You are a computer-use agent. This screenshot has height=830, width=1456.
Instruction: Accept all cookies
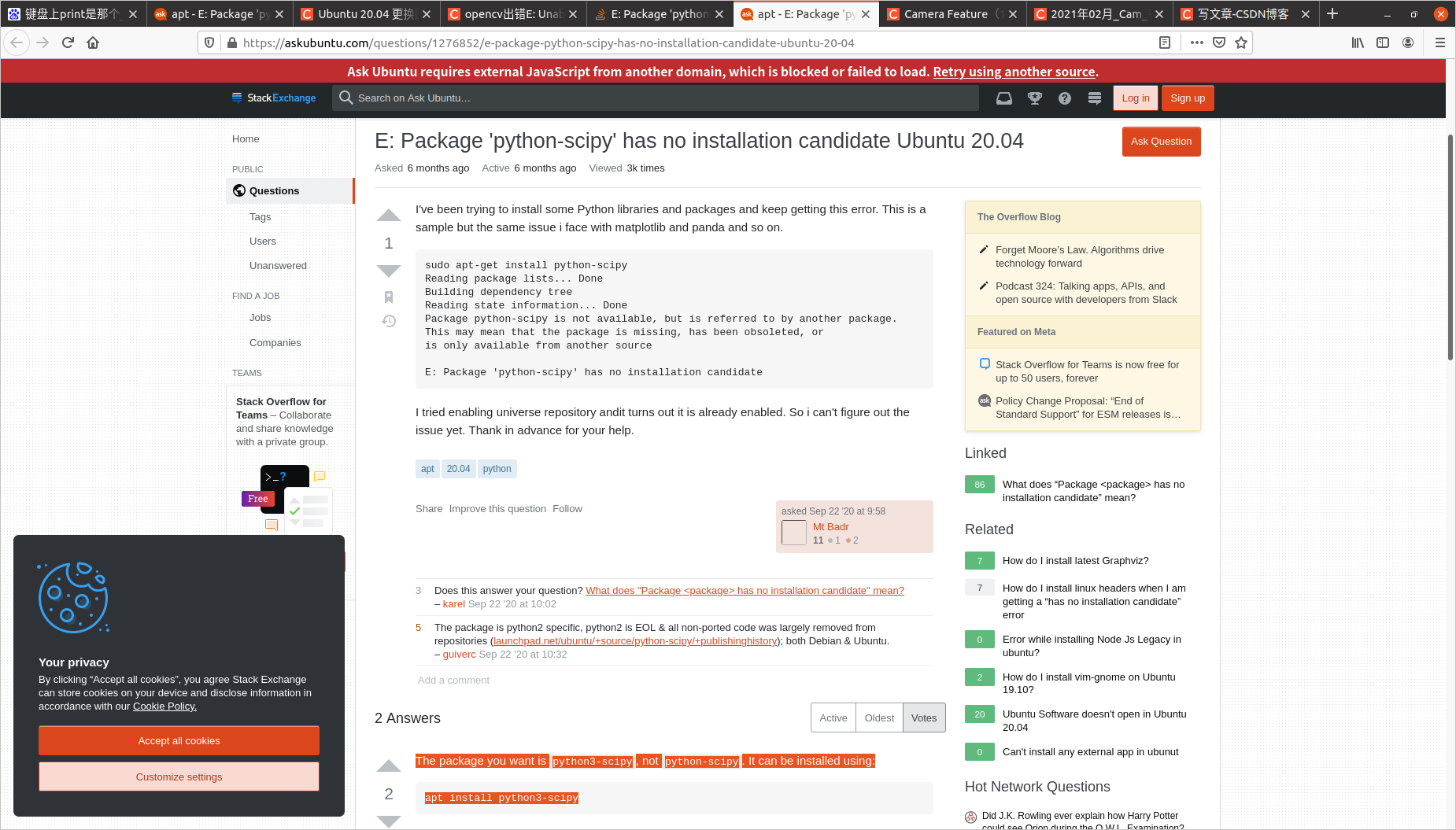pos(179,741)
